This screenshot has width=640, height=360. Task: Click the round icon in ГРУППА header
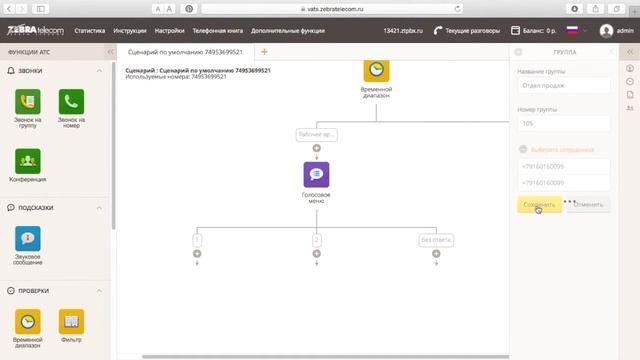click(x=518, y=52)
